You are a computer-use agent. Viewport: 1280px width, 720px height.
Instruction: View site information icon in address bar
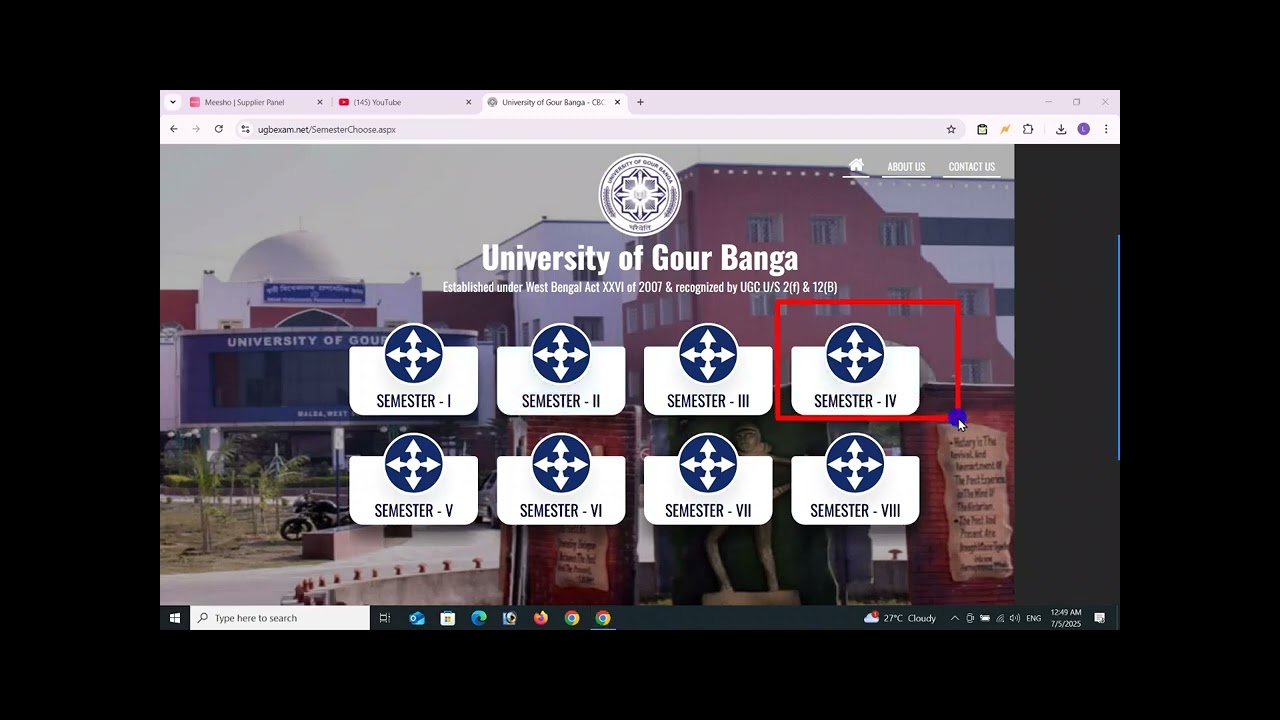point(245,129)
